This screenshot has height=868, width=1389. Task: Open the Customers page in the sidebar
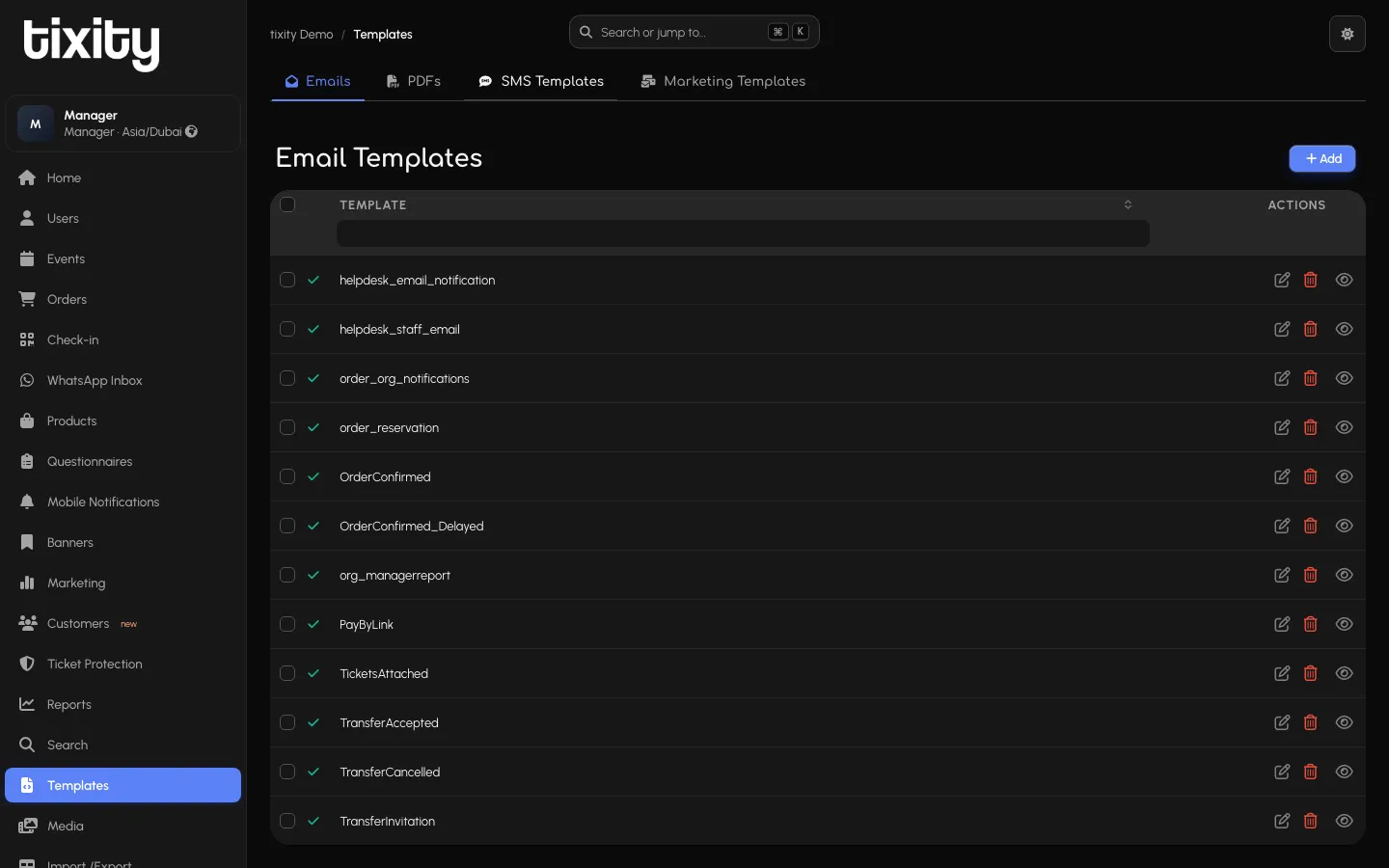(x=123, y=623)
